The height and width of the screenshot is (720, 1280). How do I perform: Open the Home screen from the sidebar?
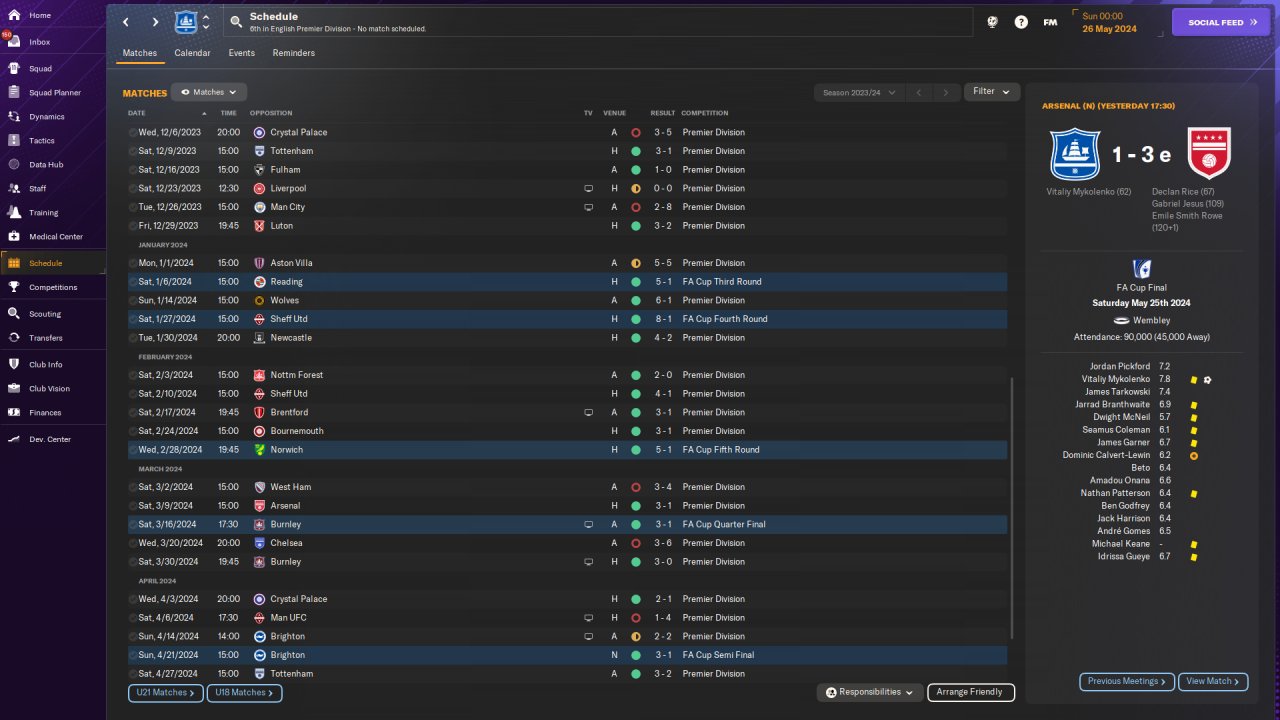pyautogui.click(x=40, y=16)
